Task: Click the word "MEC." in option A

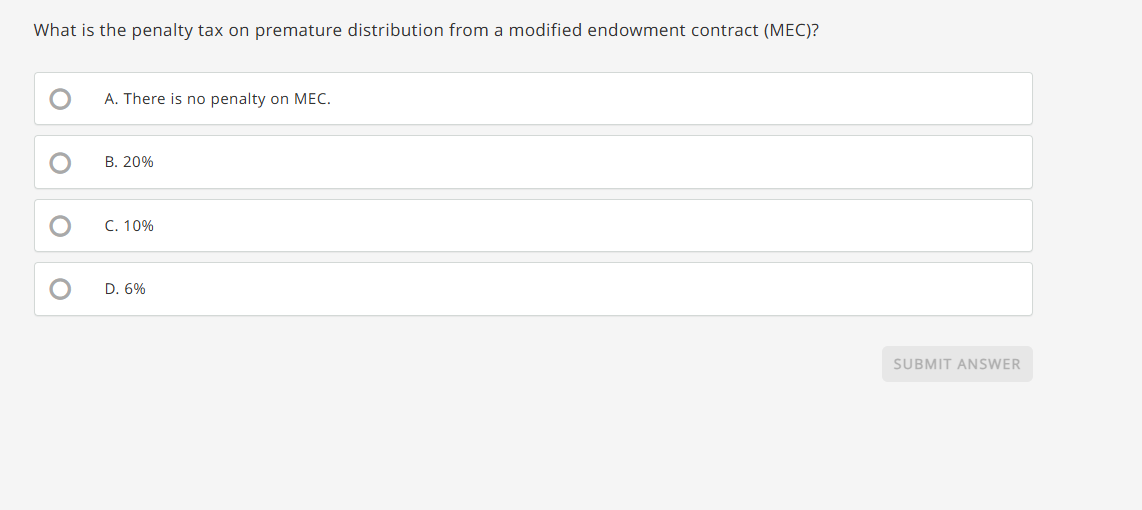Action: click(x=312, y=99)
